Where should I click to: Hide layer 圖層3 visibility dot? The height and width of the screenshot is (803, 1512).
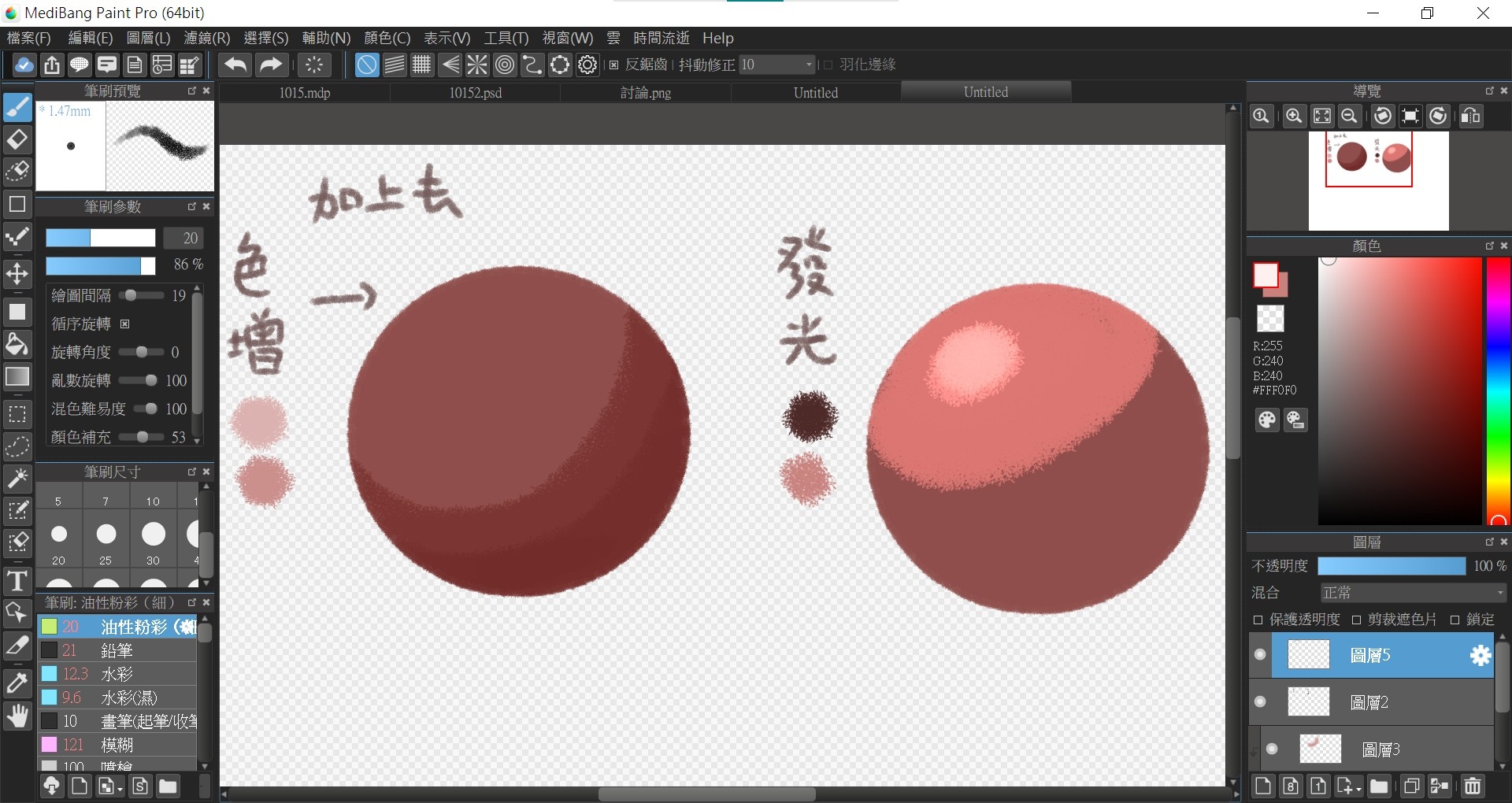coord(1272,749)
